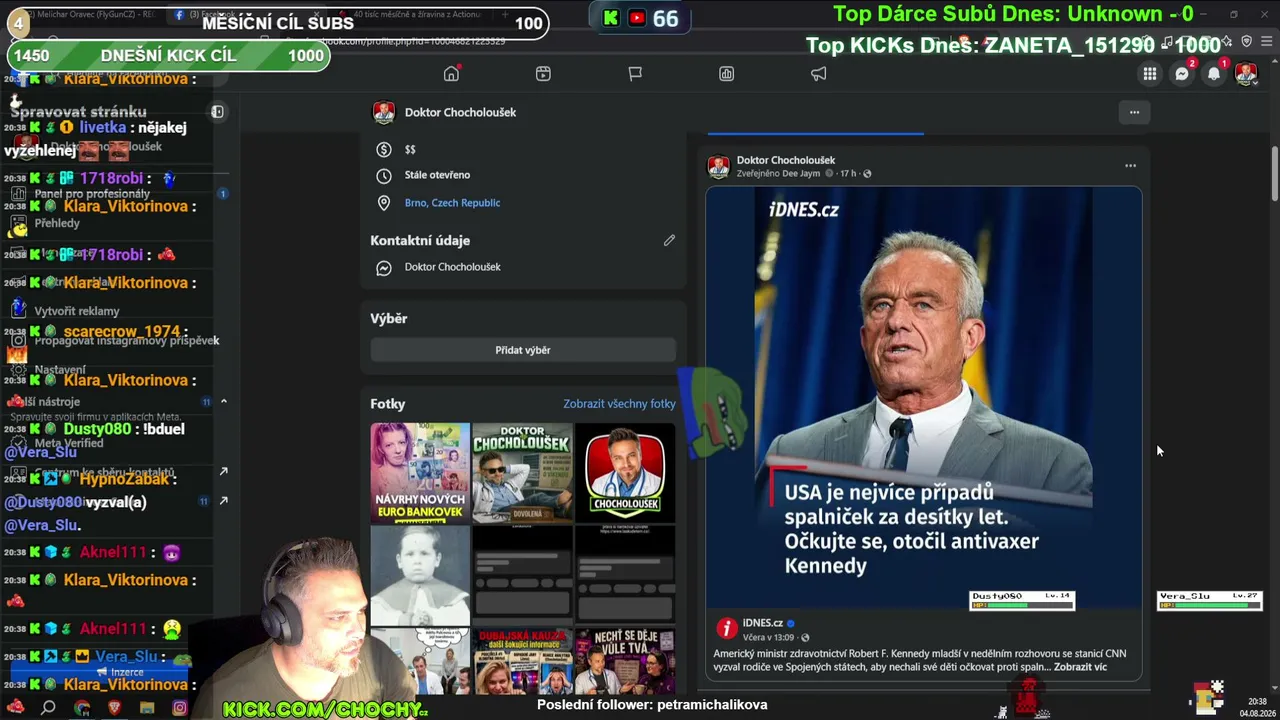
Task: Open the notifications bell
Action: point(1214,74)
